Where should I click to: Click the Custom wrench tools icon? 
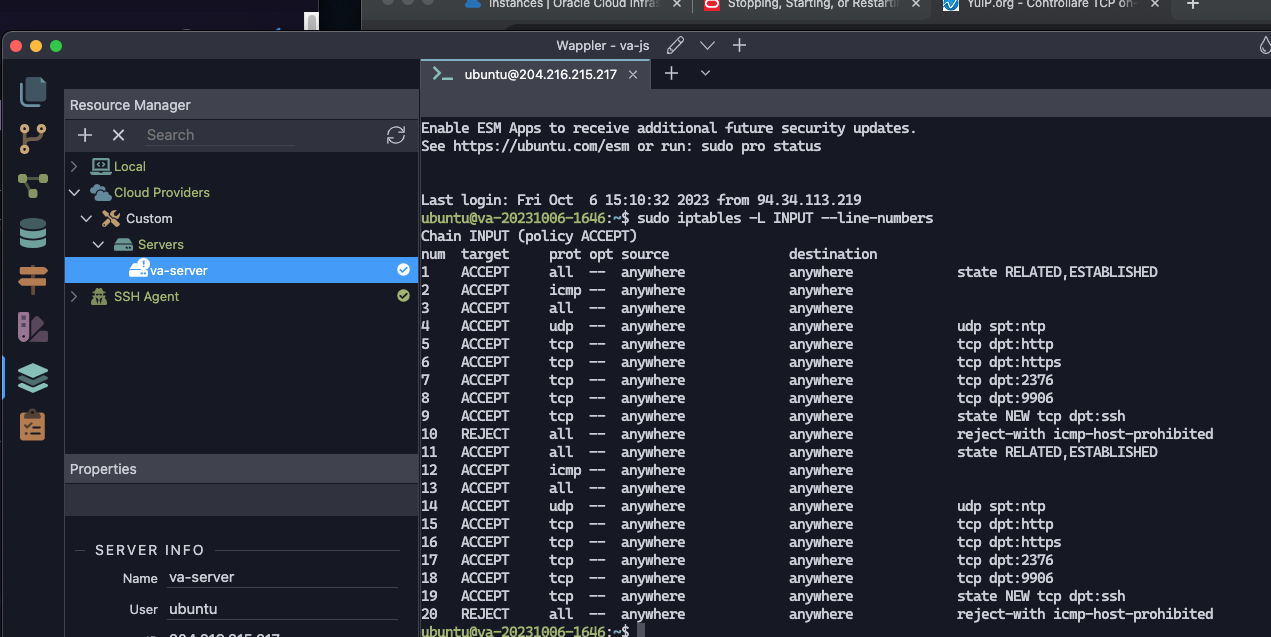111,218
